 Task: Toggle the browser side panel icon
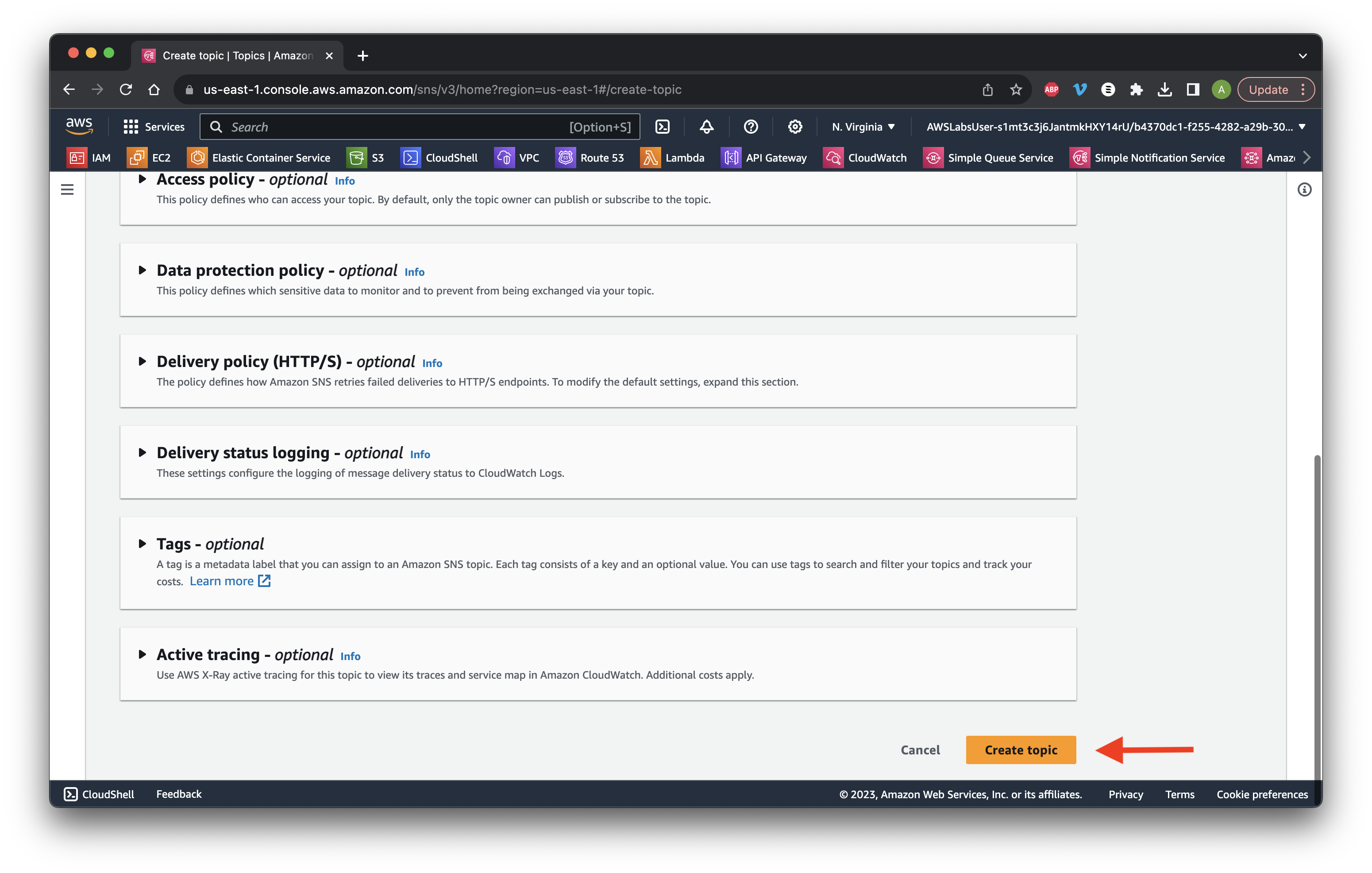1192,89
